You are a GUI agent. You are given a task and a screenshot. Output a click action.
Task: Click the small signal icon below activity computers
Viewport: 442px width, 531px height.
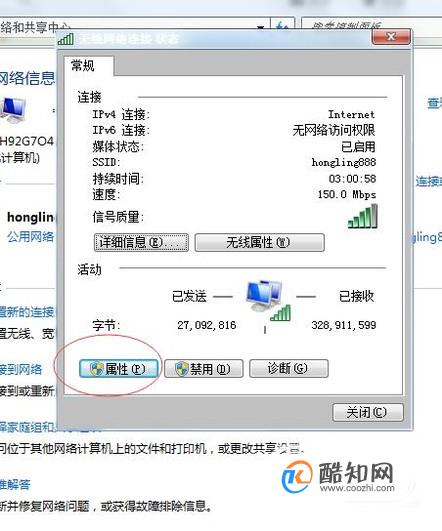click(280, 313)
